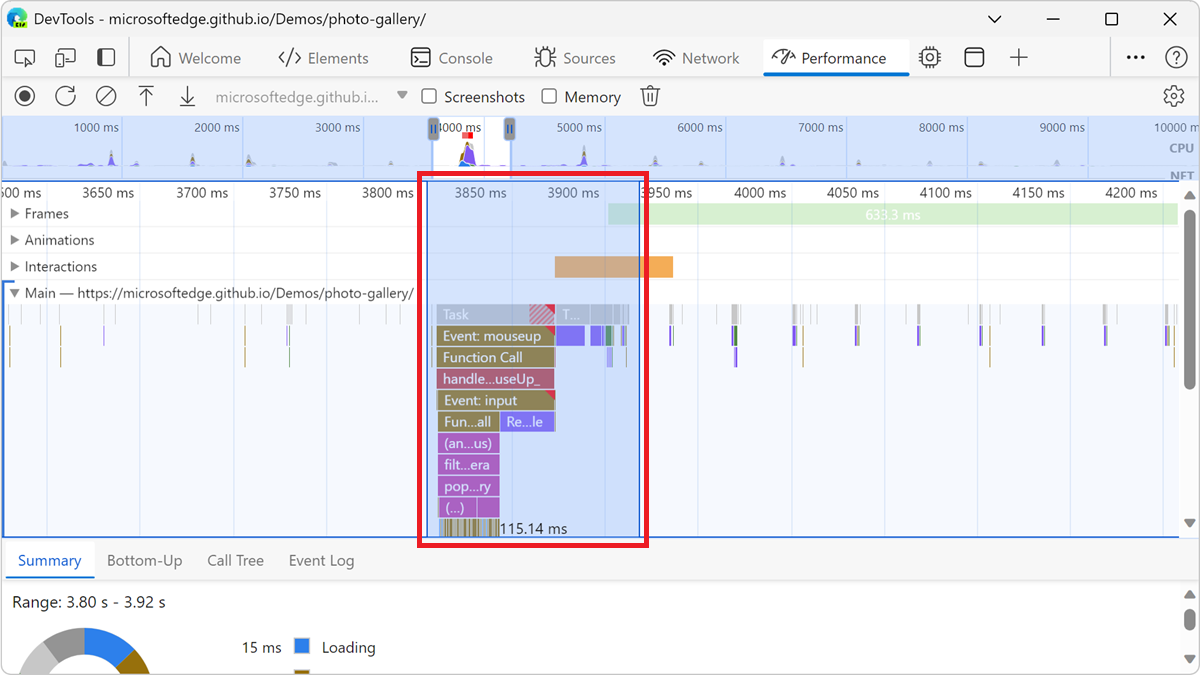The image size is (1200, 675).
Task: Start a new performance recording
Action: (24, 96)
